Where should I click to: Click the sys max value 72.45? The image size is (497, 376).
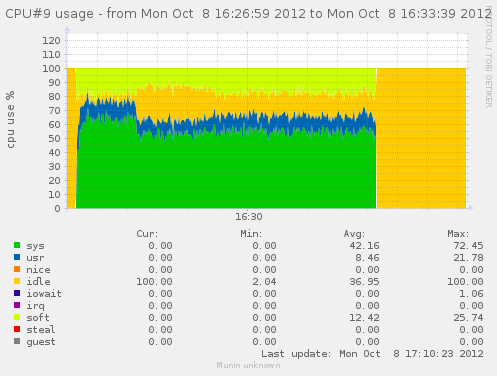(468, 246)
